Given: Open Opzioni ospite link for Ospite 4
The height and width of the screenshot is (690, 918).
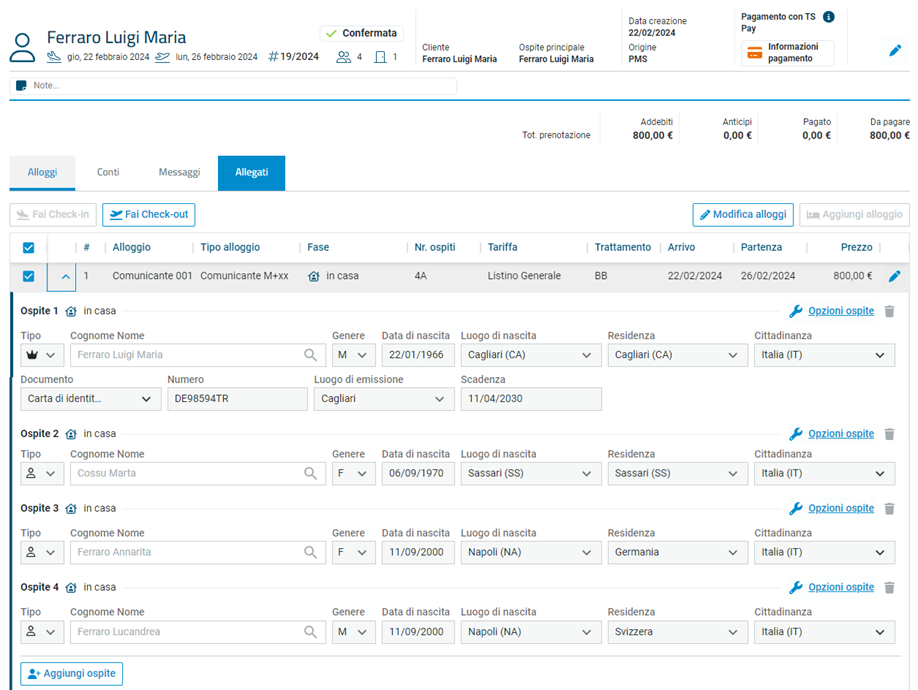Looking at the screenshot, I should click(841, 587).
